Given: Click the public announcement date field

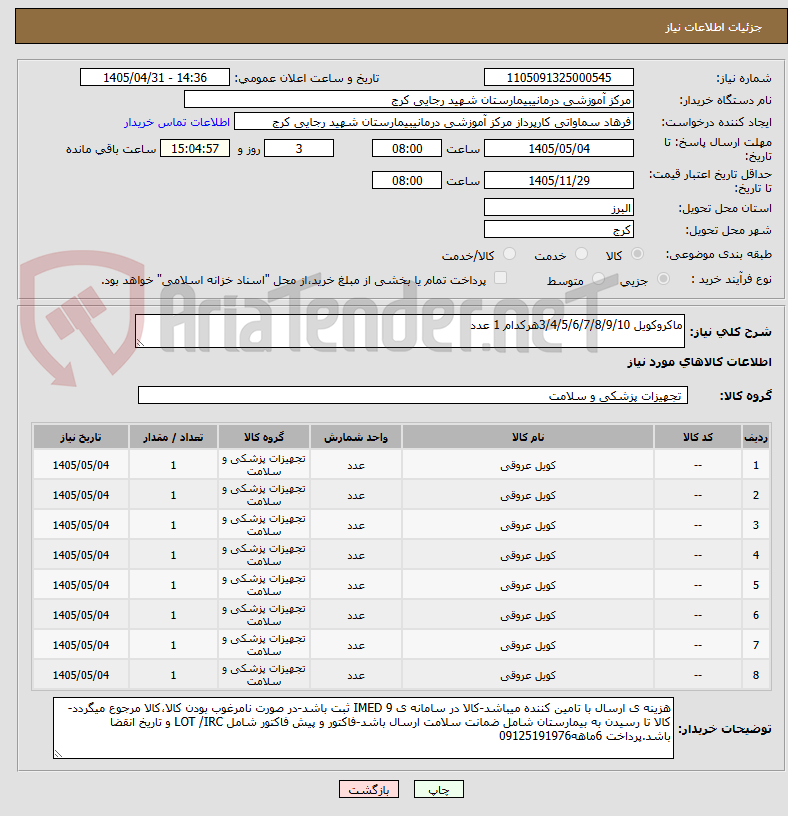Looking at the screenshot, I should [x=155, y=78].
